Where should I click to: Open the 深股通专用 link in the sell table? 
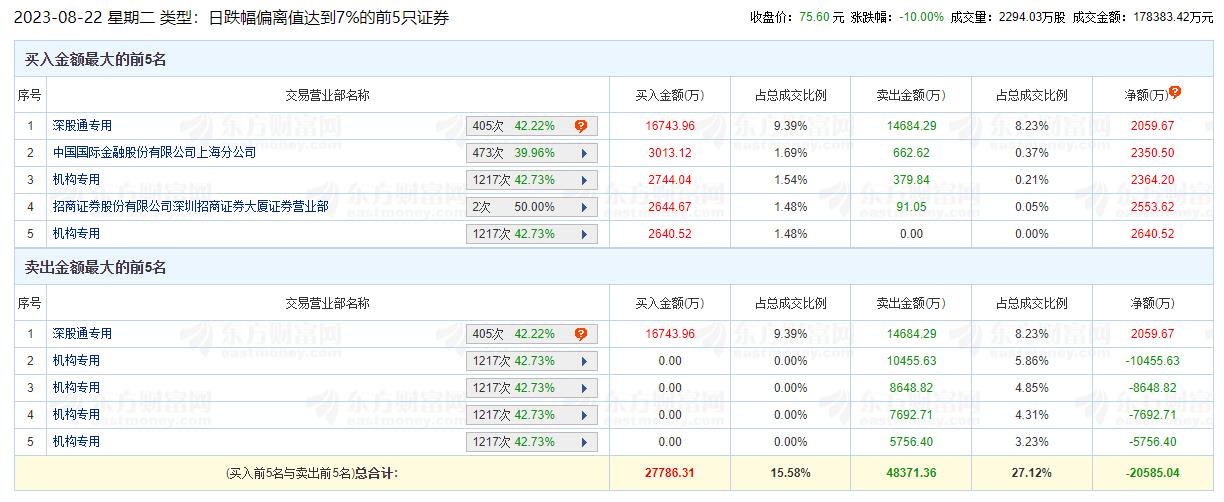[x=82, y=334]
